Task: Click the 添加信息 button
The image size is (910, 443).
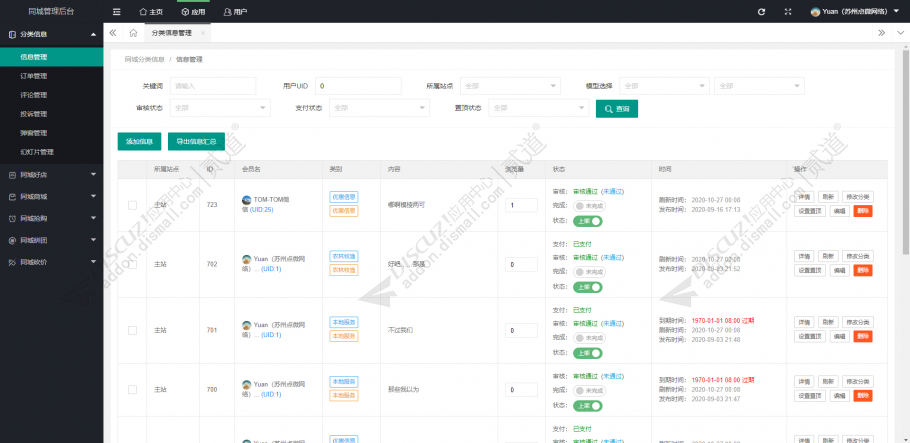Action: (x=138, y=142)
